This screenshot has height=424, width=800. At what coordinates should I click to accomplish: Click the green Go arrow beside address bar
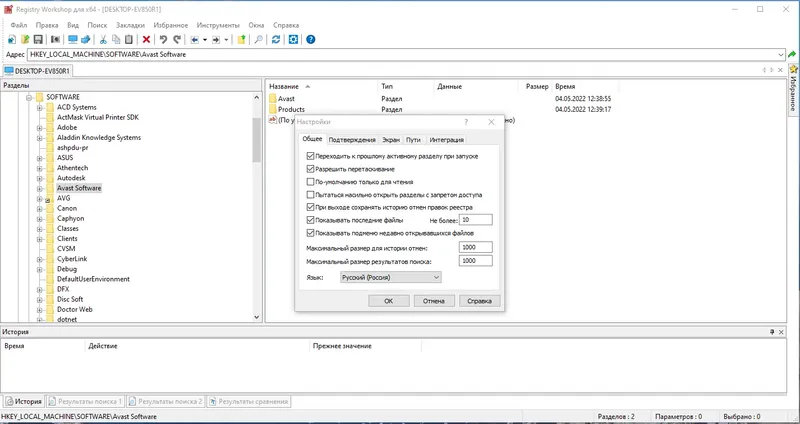[x=792, y=55]
